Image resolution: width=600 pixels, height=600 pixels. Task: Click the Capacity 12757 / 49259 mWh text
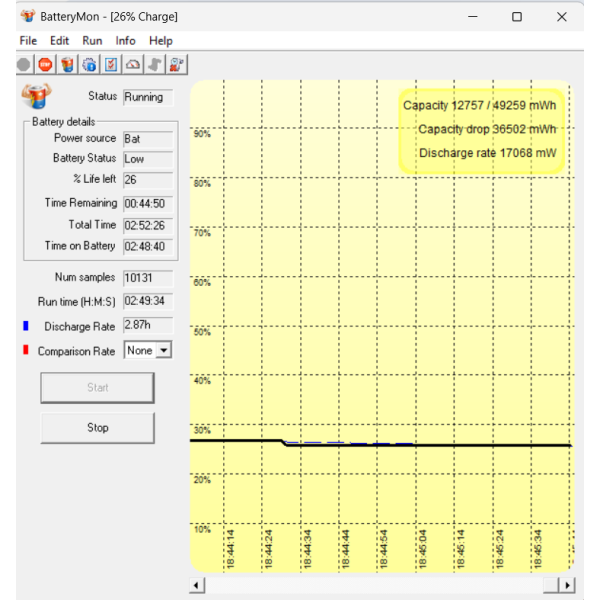(479, 105)
